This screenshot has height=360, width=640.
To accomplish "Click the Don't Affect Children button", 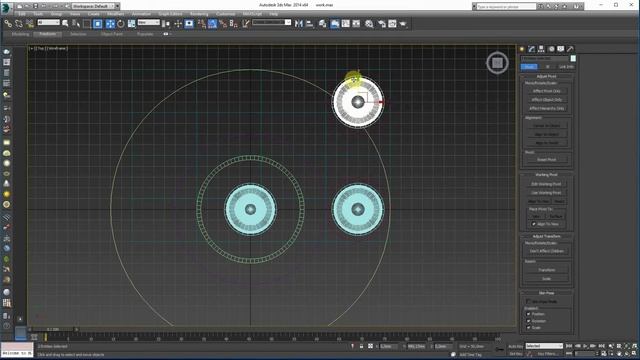I will pyautogui.click(x=547, y=251).
